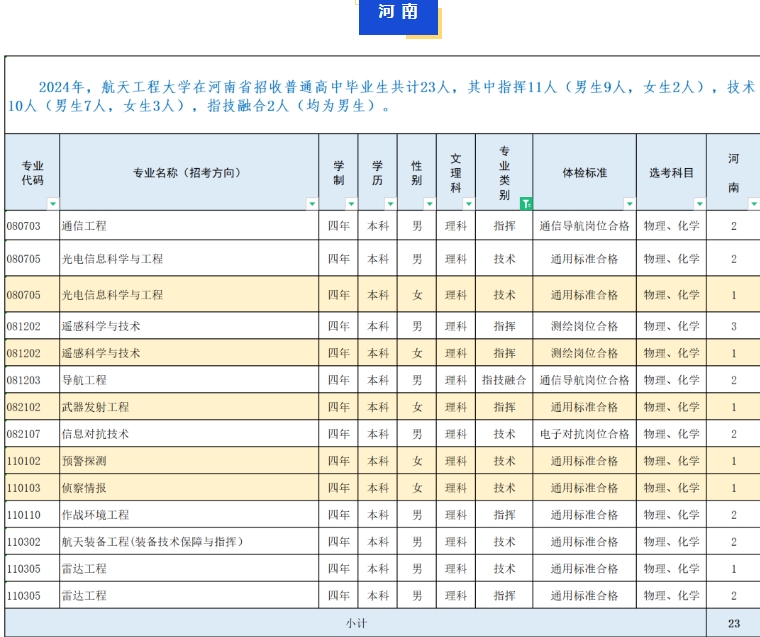Click the 小计 subtotal row label
The height and width of the screenshot is (637, 760).
[356, 622]
